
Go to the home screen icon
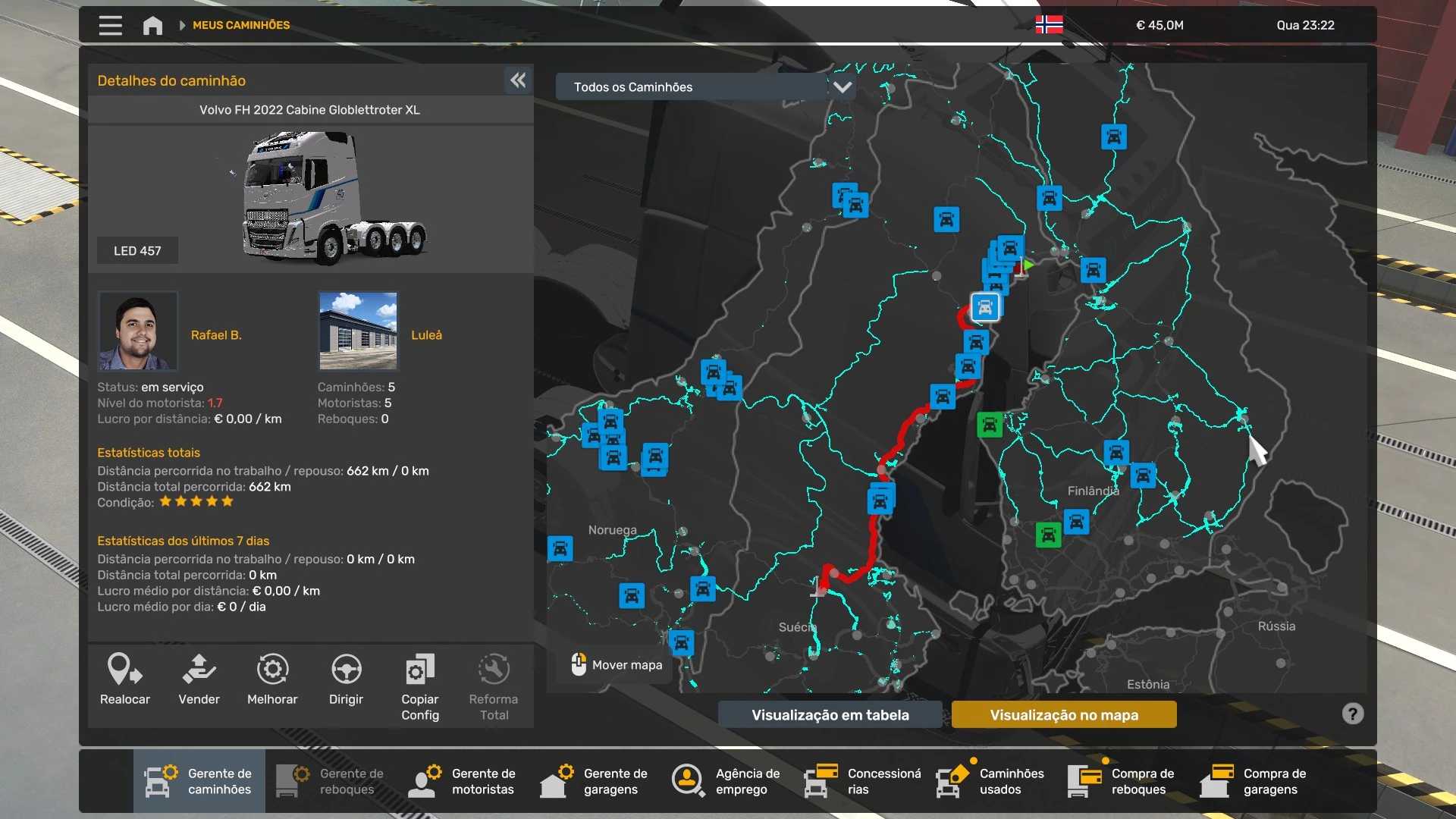tap(152, 25)
